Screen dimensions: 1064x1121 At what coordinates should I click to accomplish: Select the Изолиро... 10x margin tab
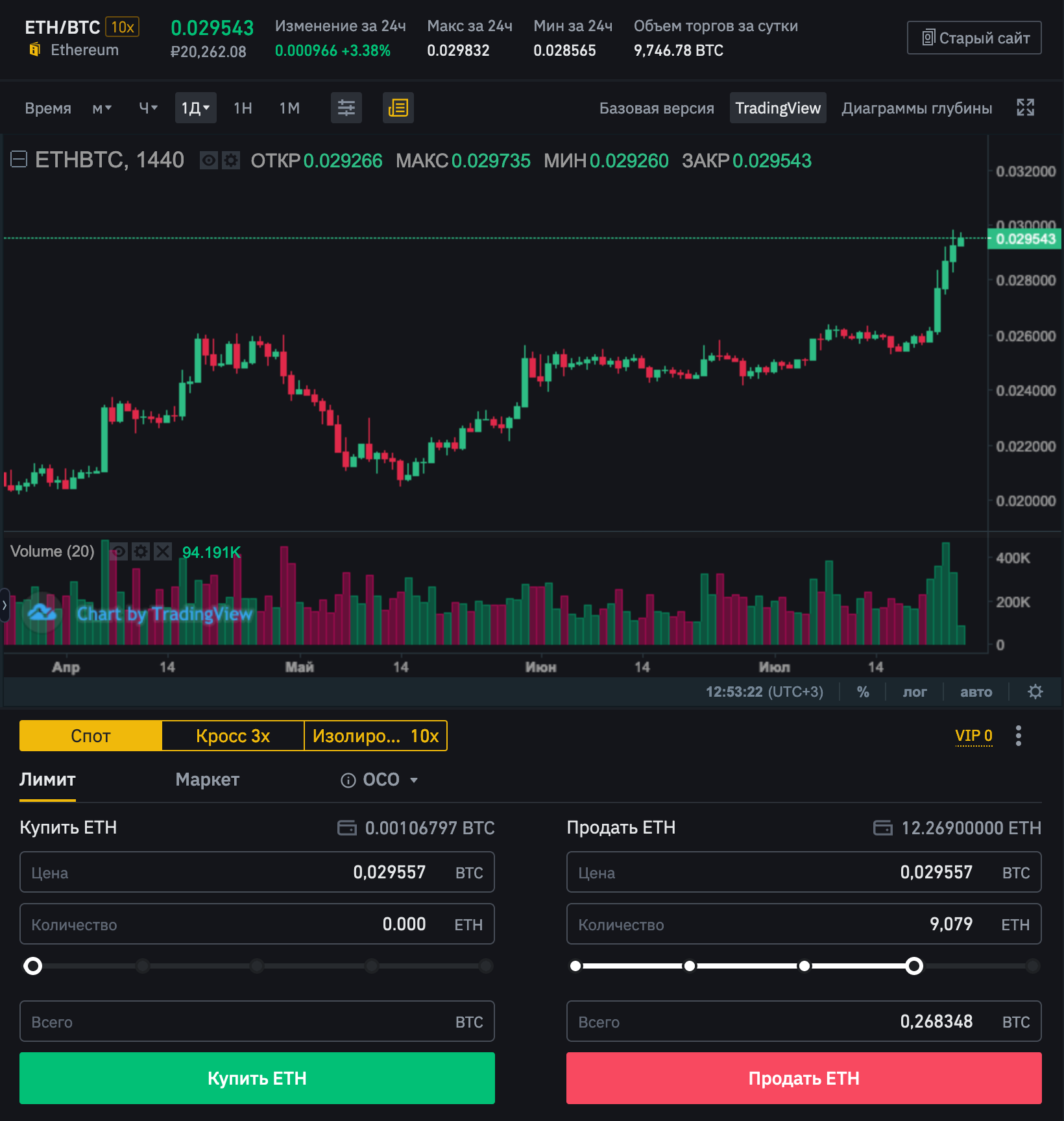tap(376, 736)
